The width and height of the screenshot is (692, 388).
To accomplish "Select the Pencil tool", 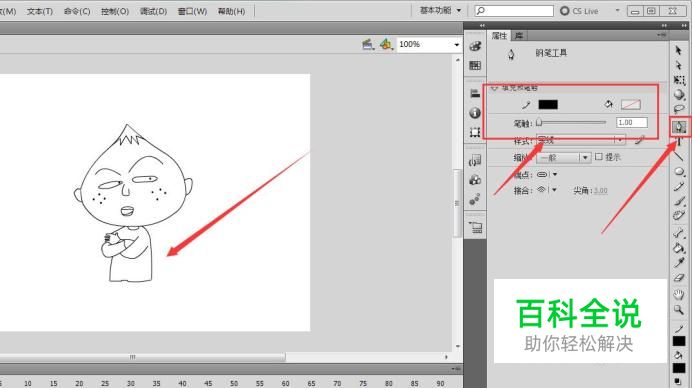I will [x=679, y=186].
